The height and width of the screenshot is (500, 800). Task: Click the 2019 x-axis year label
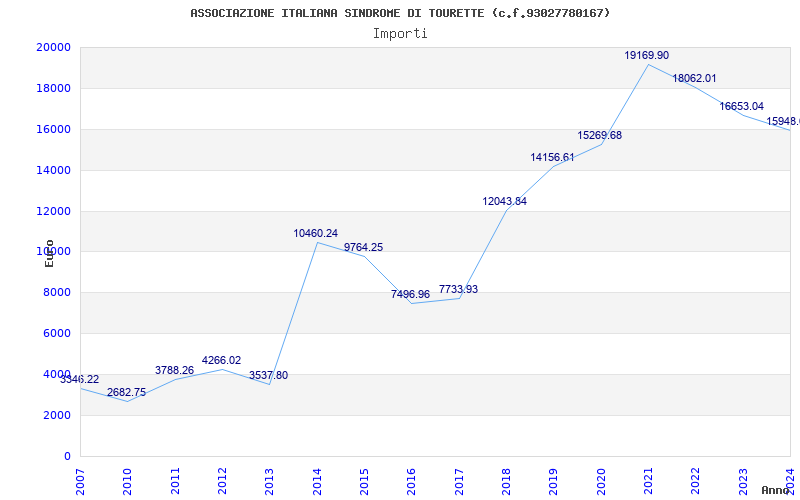coord(553,481)
